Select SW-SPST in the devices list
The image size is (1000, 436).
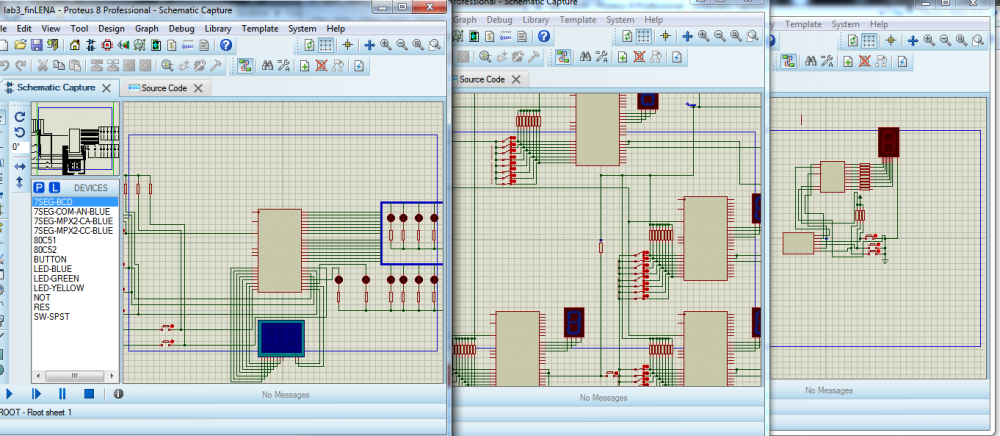click(50, 315)
